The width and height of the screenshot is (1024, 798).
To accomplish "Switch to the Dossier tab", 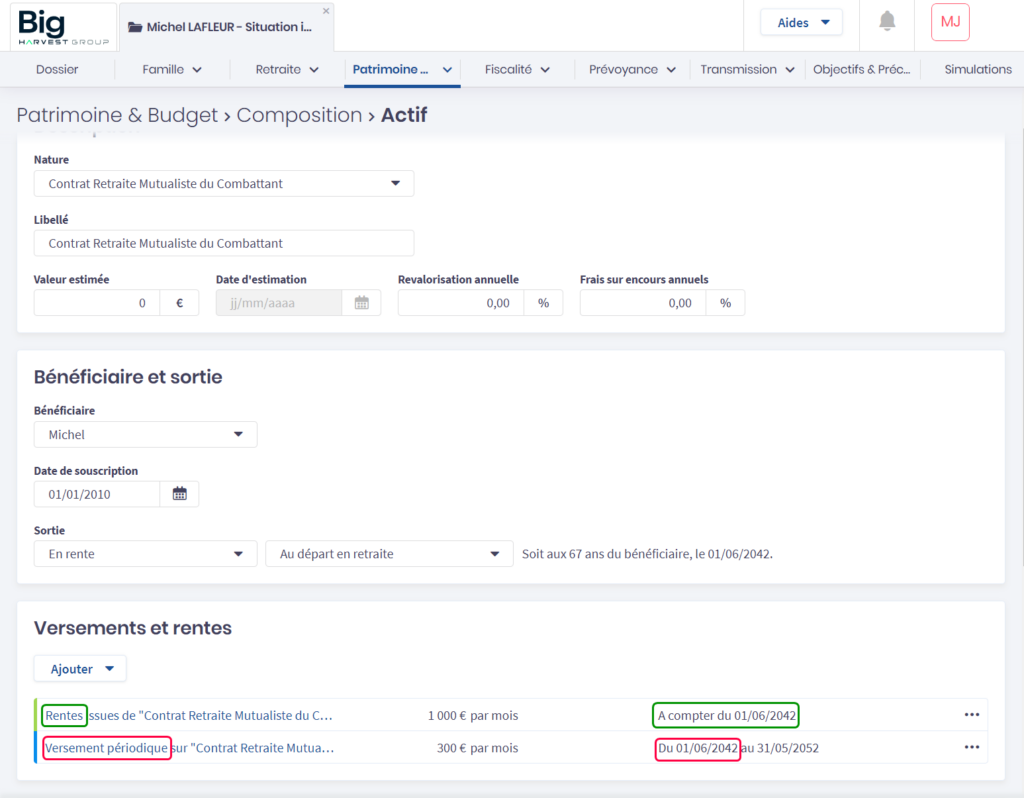I will tap(57, 70).
